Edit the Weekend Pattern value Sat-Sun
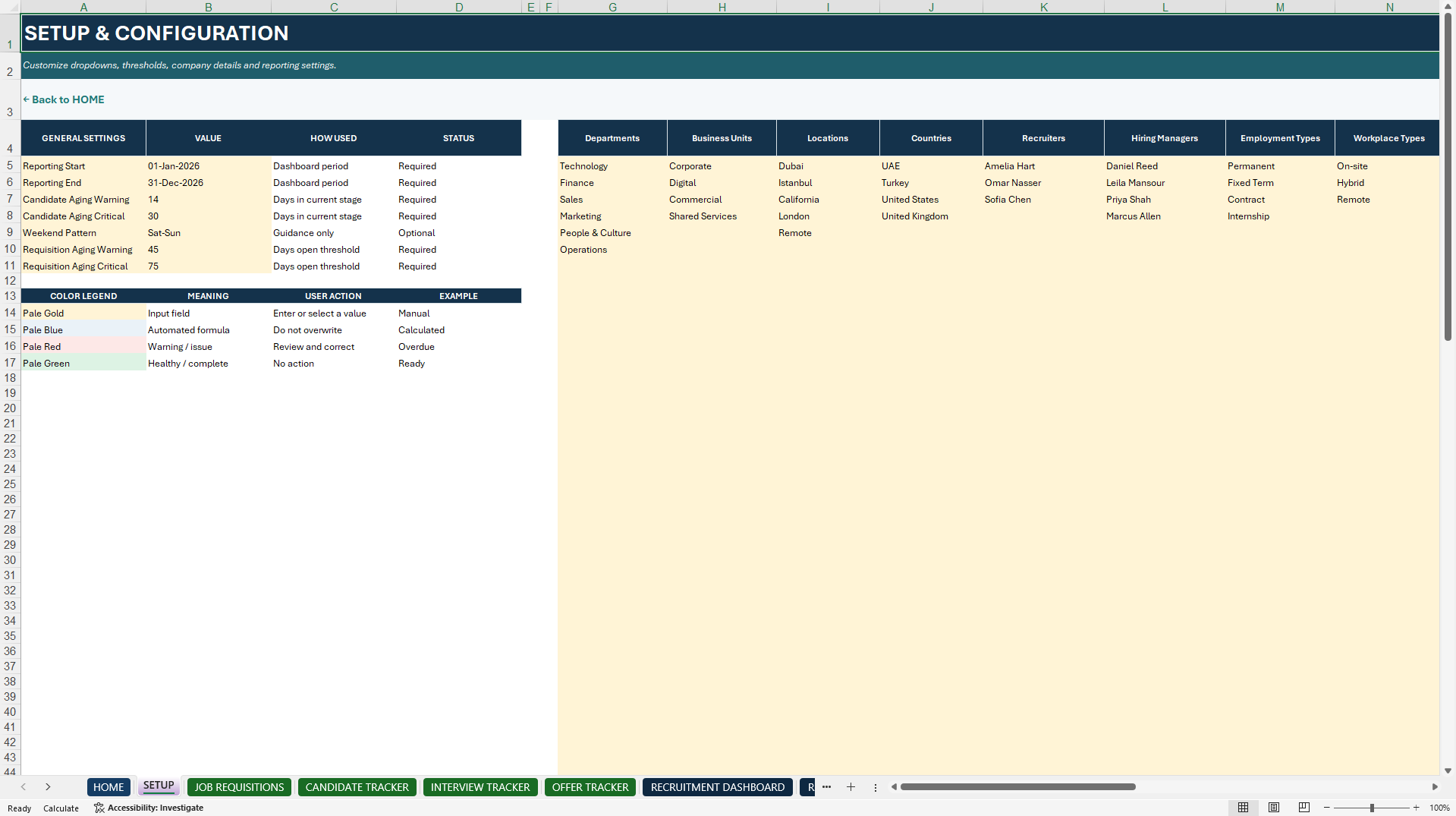Screen dimensions: 1456x816 [209, 233]
